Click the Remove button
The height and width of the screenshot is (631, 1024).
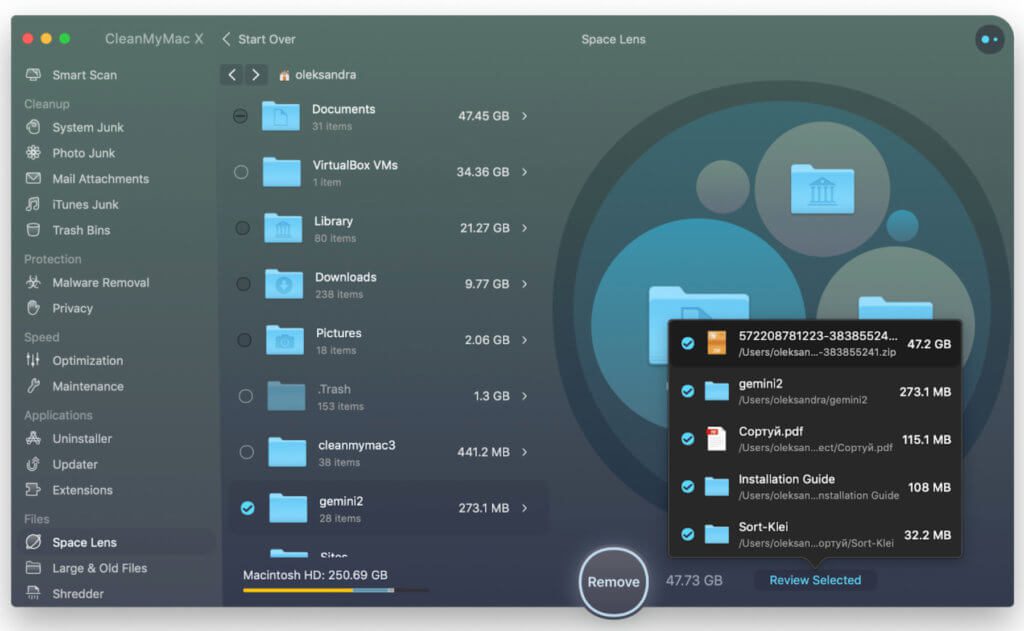click(613, 581)
